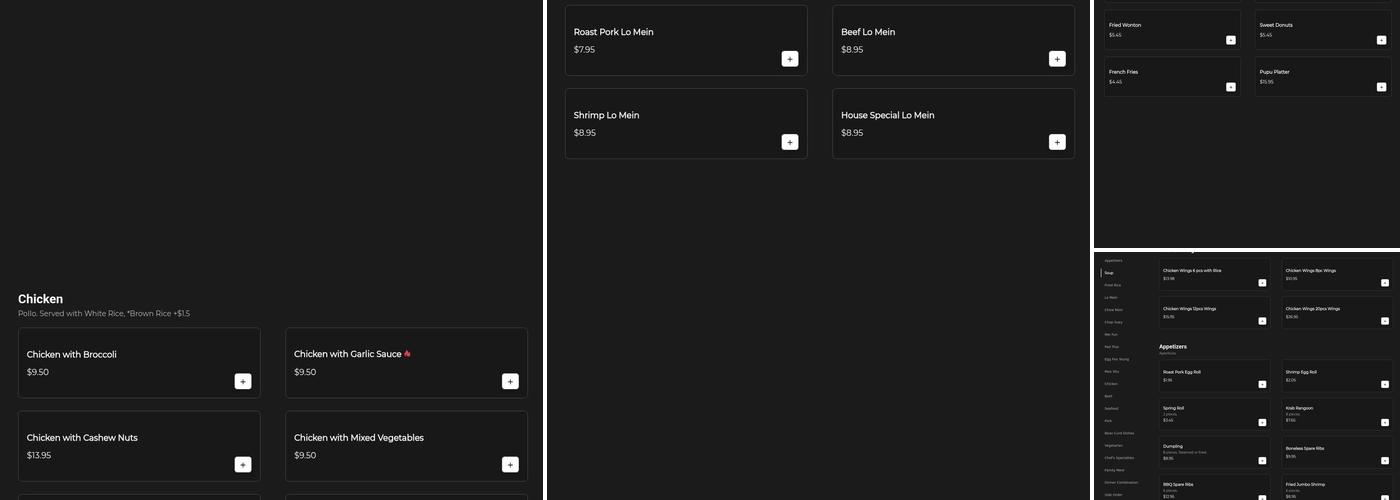The width and height of the screenshot is (1400, 500).
Task: Select Vegetarian category in sidebar
Action: tap(1113, 446)
